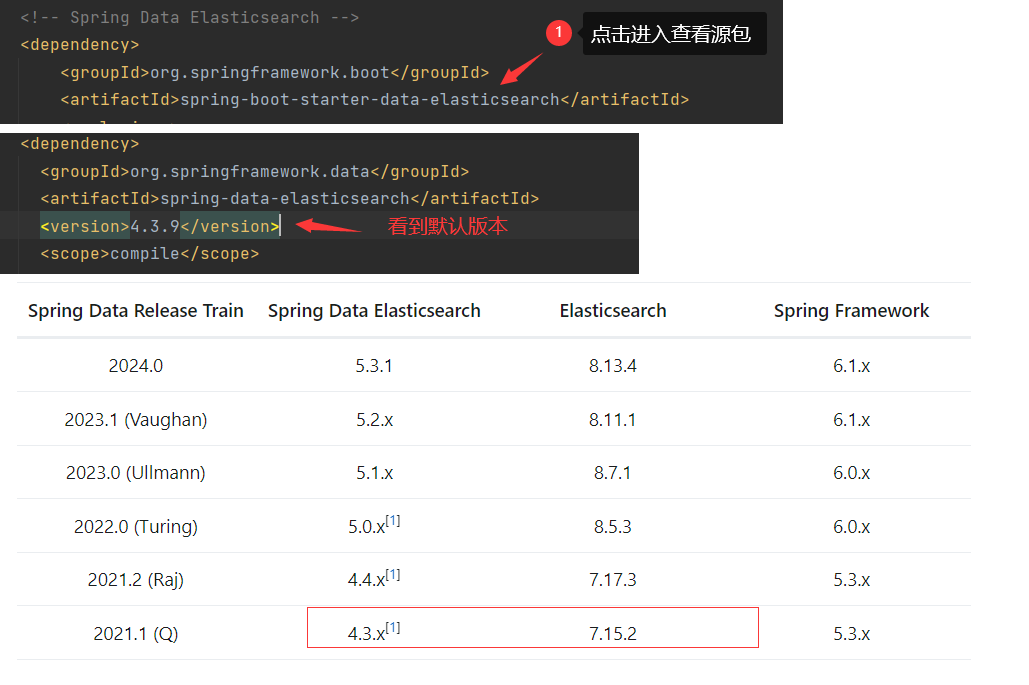
Task: Click the 6.1.x cell in the Vaughan row
Action: 851,419
